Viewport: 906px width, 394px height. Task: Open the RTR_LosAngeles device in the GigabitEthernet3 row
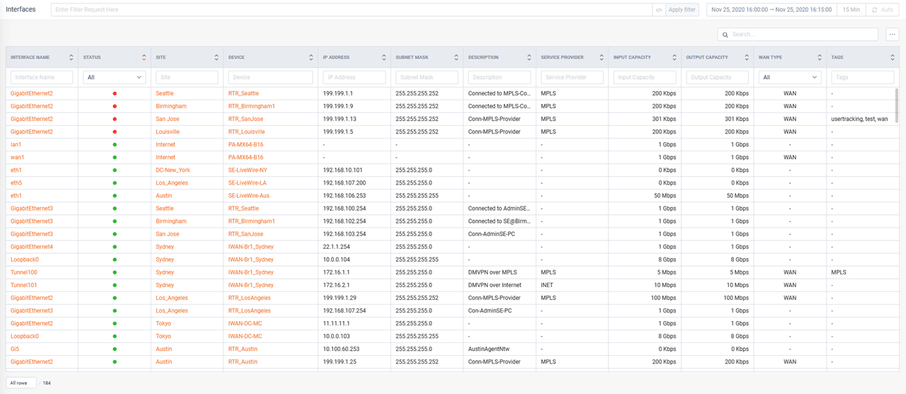[x=249, y=311]
